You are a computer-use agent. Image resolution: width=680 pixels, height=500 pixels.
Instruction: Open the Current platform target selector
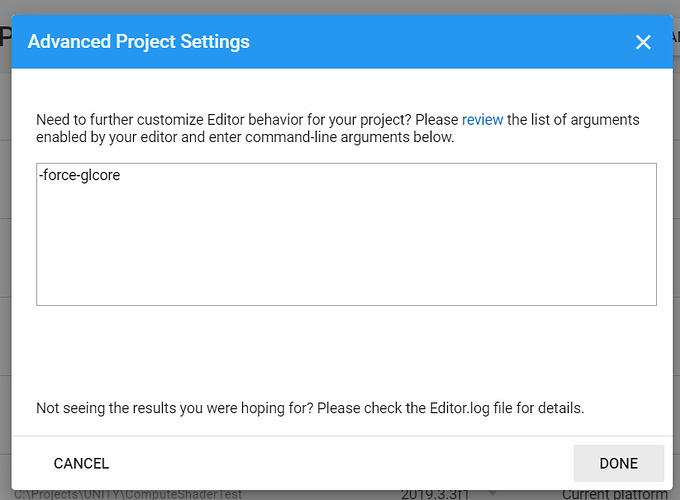point(612,494)
